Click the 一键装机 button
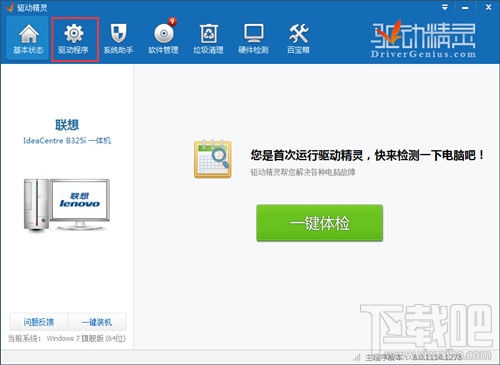 [x=97, y=322]
